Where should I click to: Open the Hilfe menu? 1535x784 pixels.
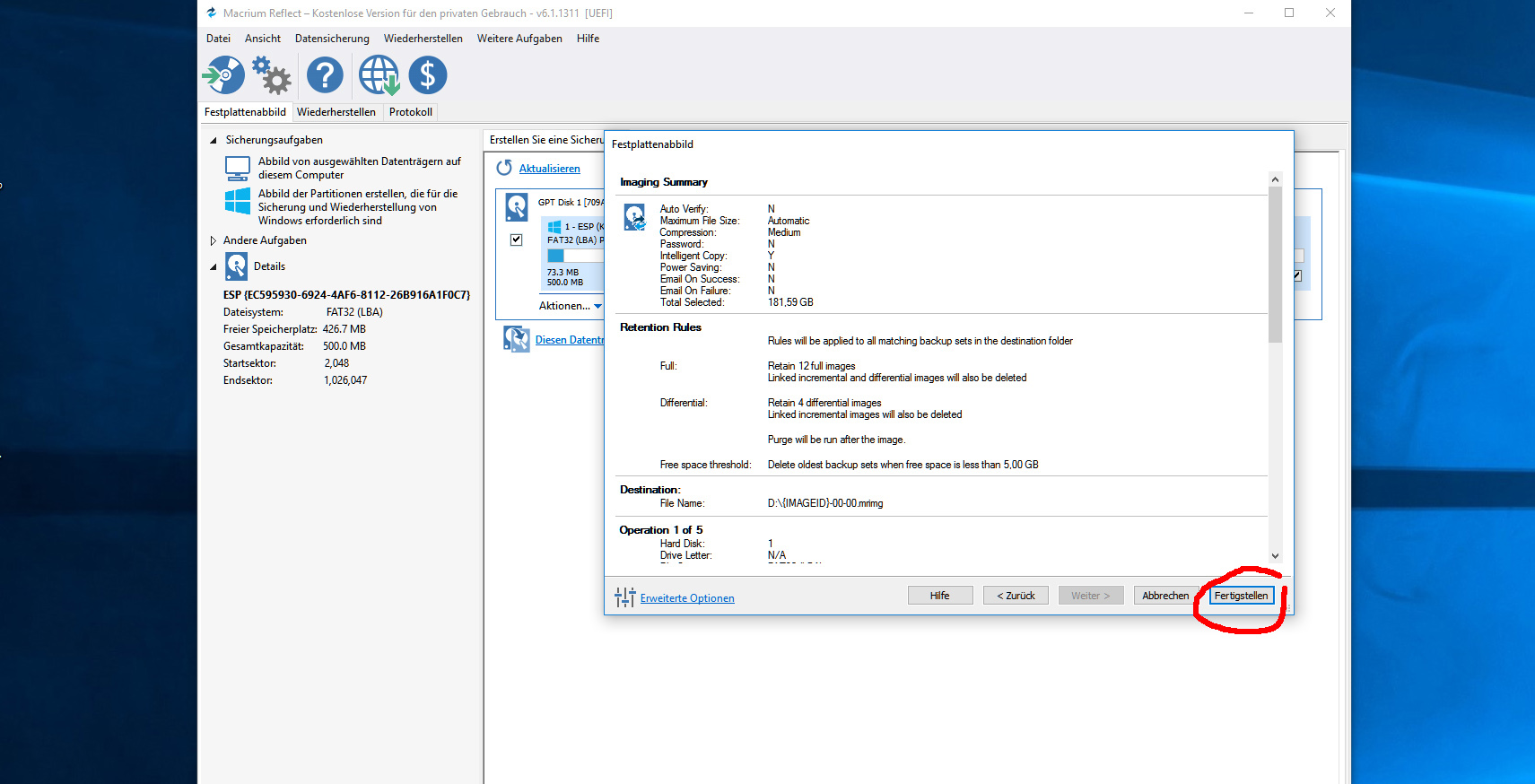pyautogui.click(x=588, y=39)
